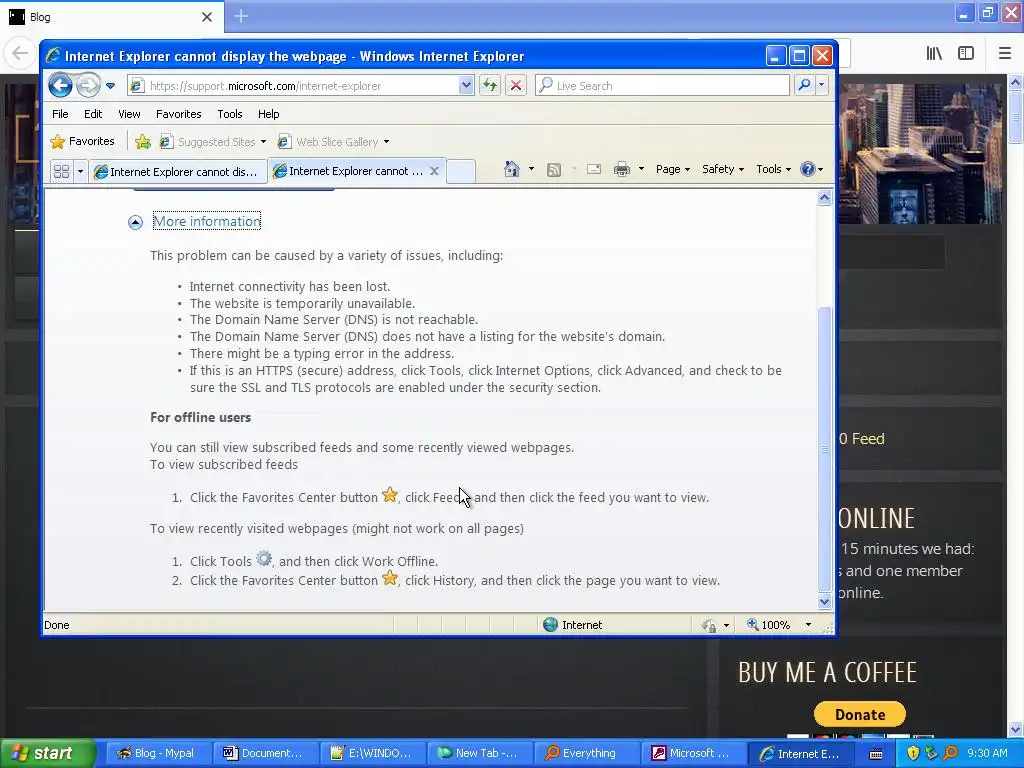1024x768 pixels.
Task: Open the Safety command menu
Action: 722,169
